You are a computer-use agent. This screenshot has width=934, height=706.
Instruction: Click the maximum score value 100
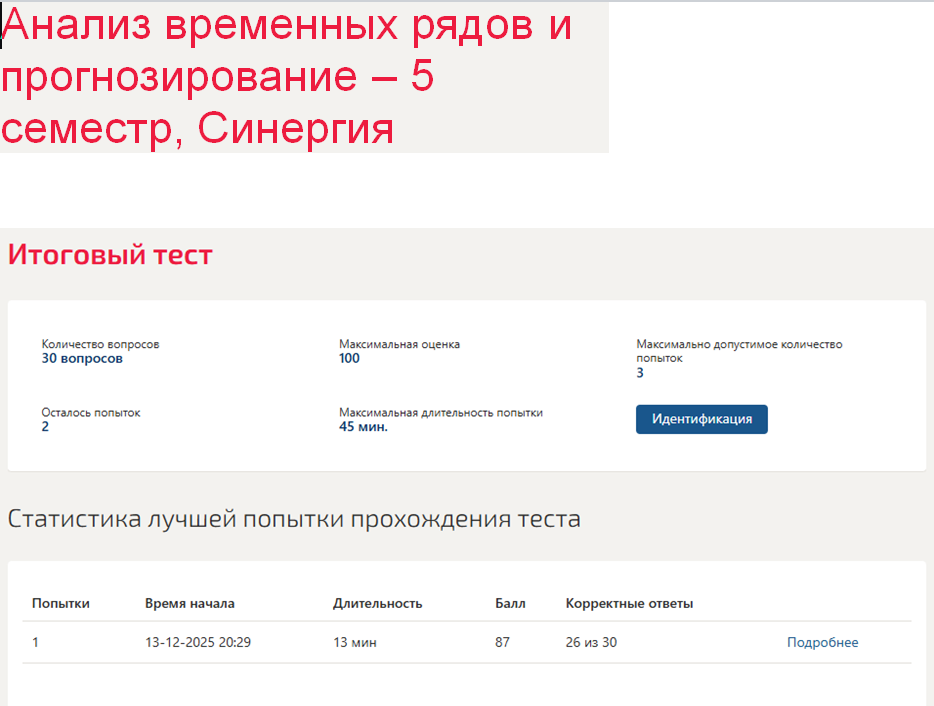coord(349,358)
